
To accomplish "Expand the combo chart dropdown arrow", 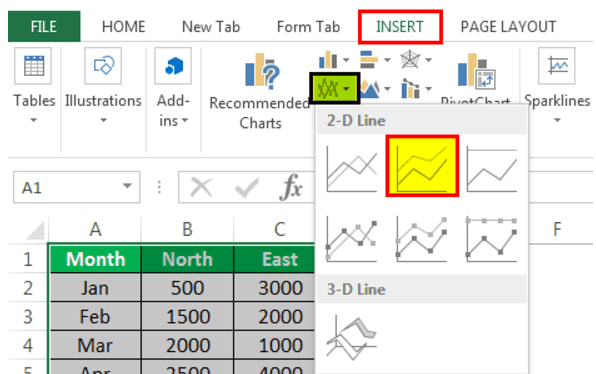I will 428,89.
